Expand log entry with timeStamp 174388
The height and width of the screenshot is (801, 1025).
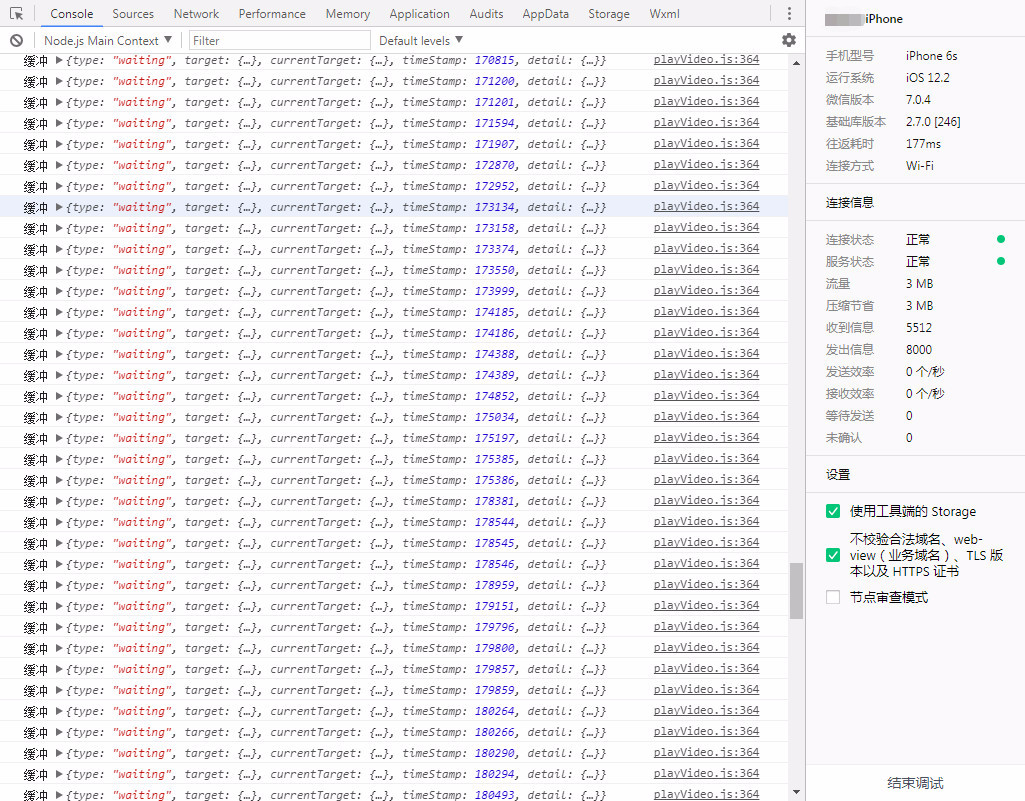tap(59, 354)
